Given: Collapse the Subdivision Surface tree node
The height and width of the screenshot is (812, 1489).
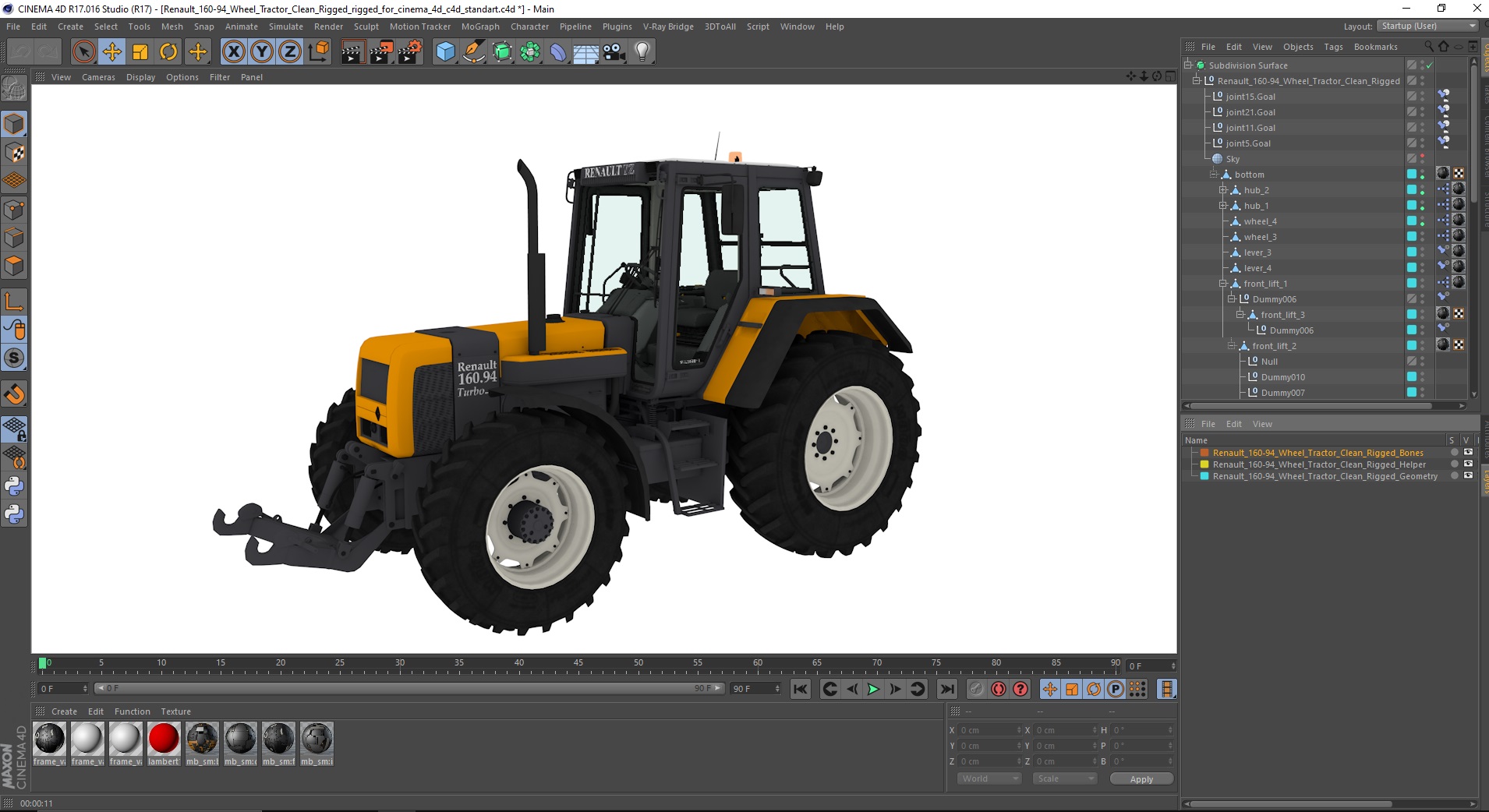Looking at the screenshot, I should (x=1188, y=65).
